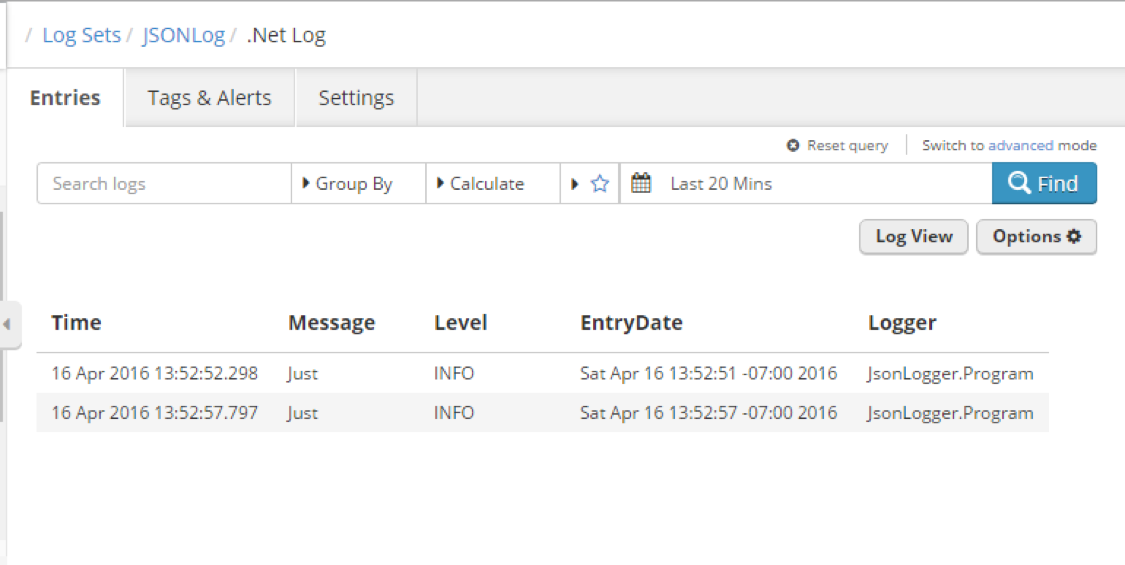This screenshot has width=1125, height=565.
Task: Open the Last 20 Mins time range
Action: 721,184
